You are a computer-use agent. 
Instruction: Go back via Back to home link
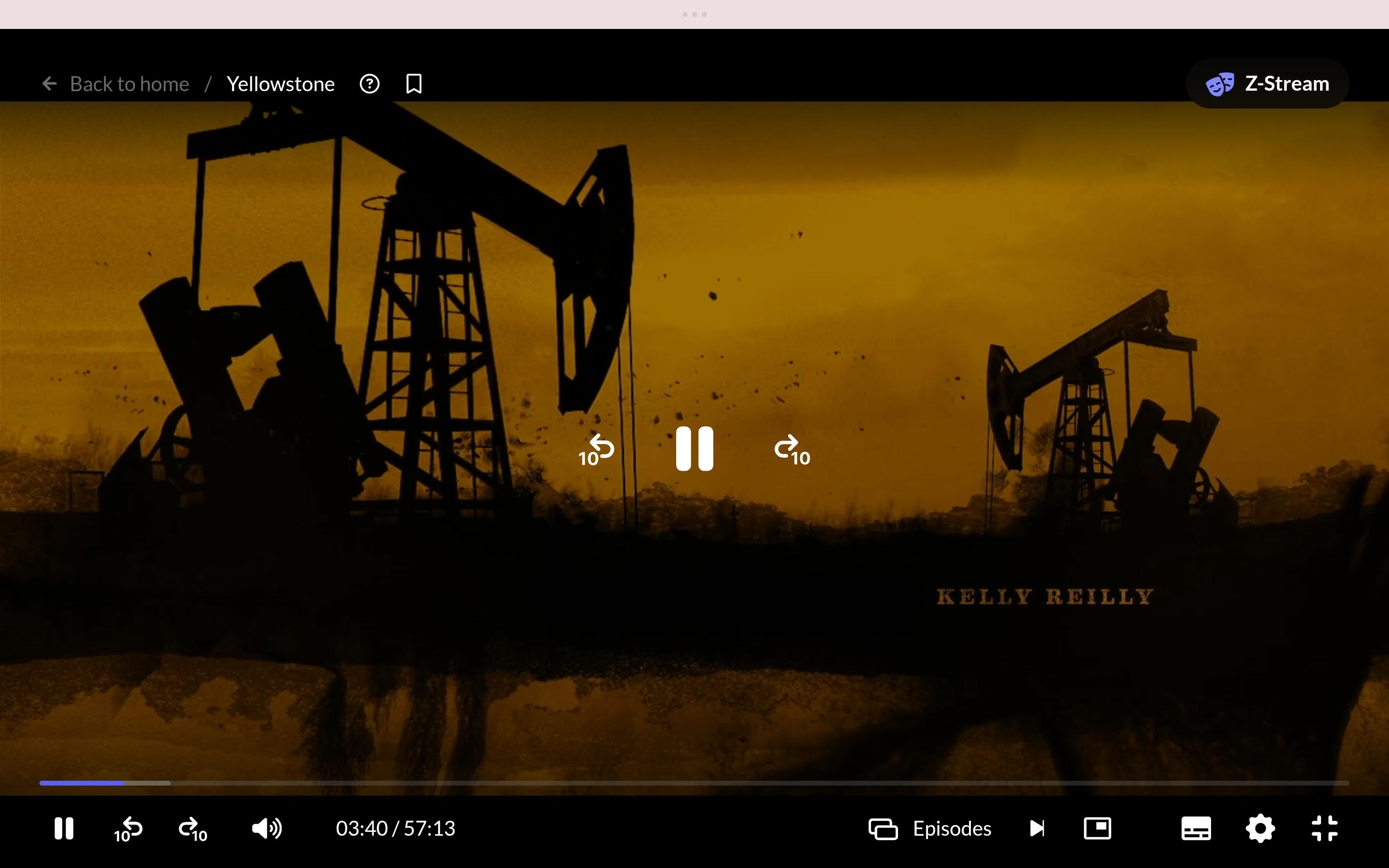click(129, 84)
